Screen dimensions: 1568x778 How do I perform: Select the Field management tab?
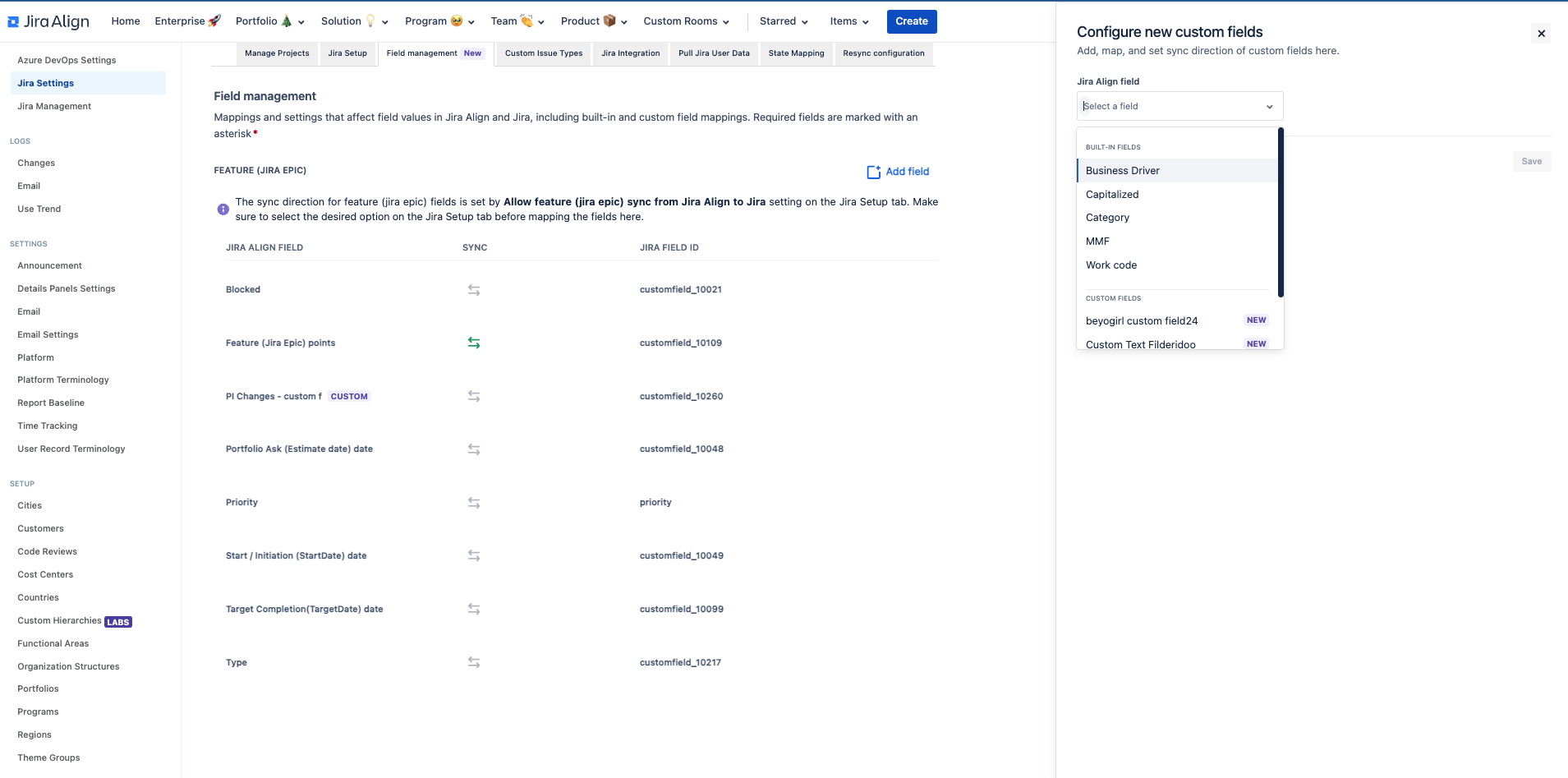pyautogui.click(x=435, y=53)
